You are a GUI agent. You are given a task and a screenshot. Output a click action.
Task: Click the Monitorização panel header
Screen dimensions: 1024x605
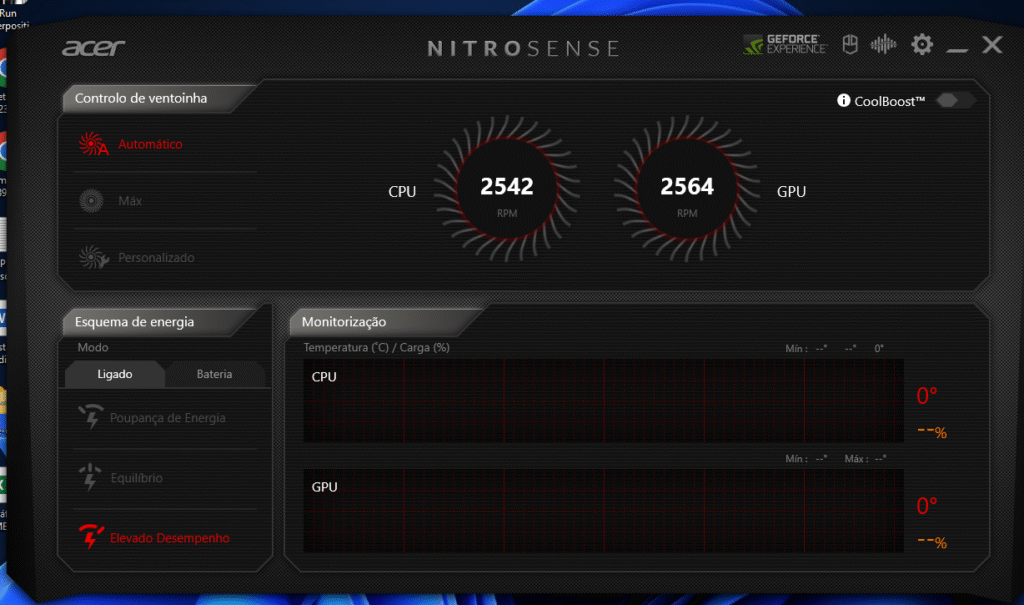click(x=344, y=322)
